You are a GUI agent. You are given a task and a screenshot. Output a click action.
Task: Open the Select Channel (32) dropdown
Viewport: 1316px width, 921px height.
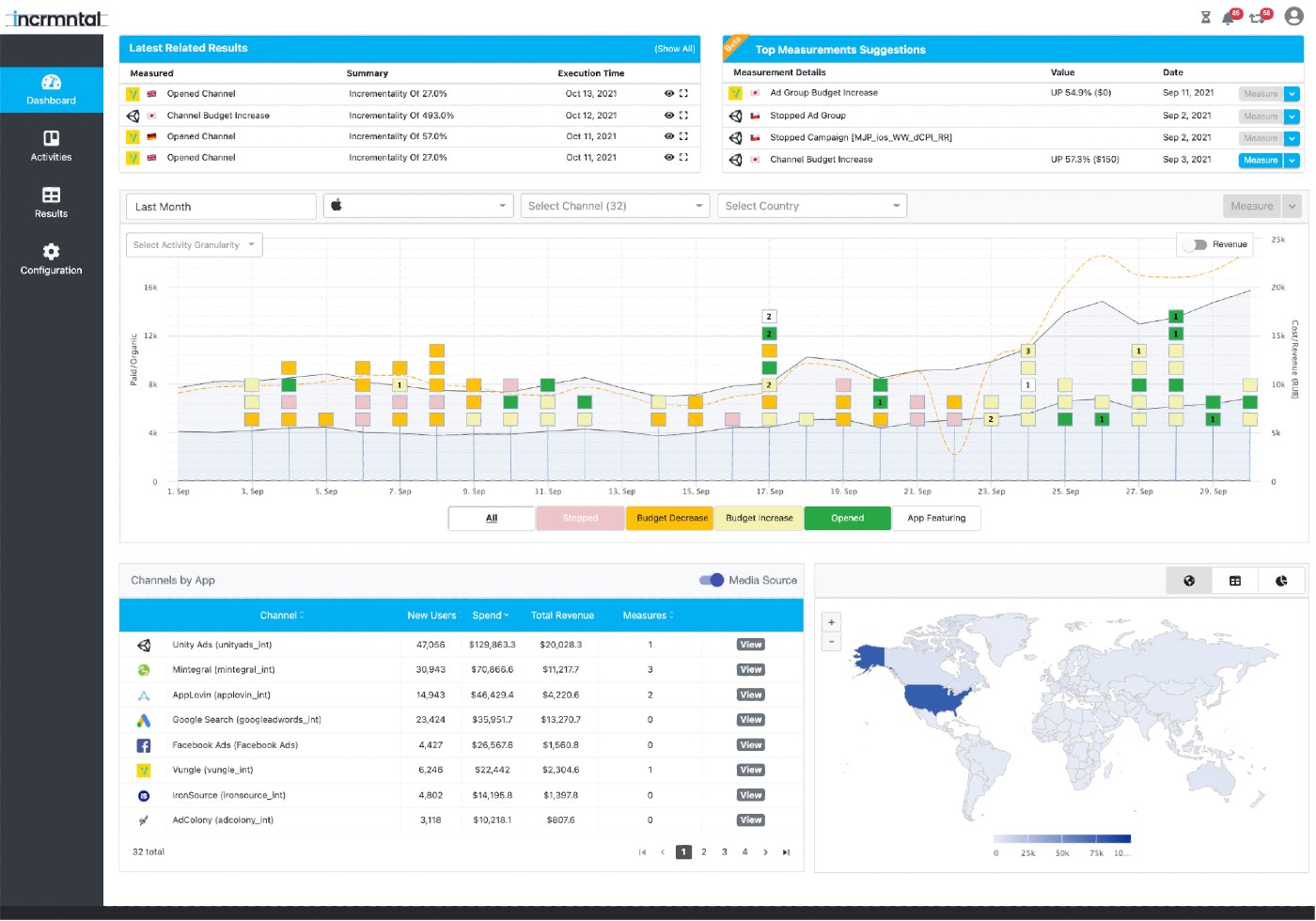tap(615, 206)
